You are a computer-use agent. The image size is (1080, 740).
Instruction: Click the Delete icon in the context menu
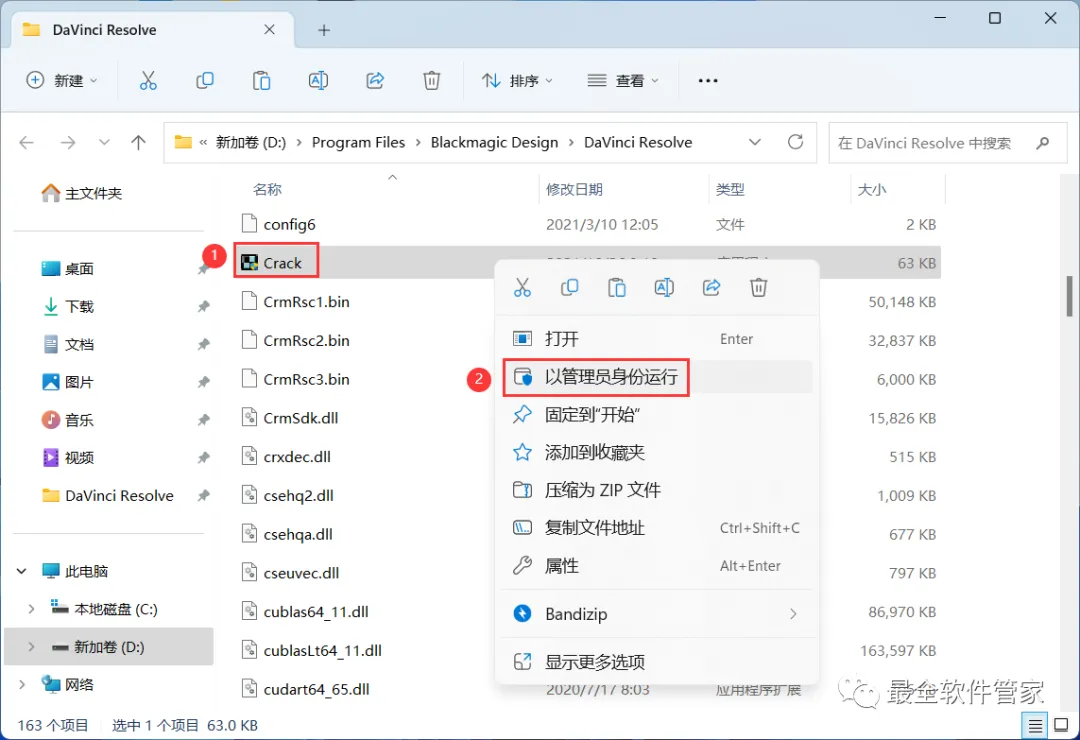(758, 287)
